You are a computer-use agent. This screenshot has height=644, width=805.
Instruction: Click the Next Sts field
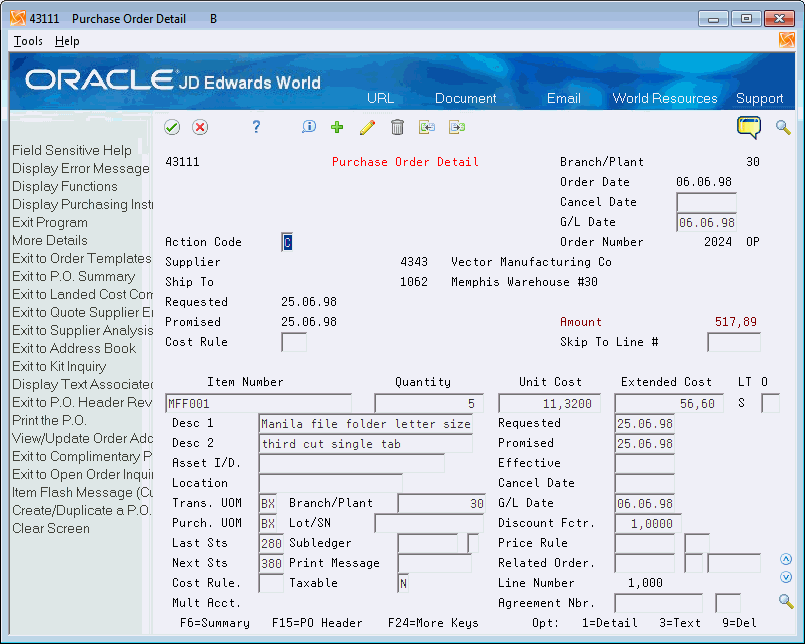271,563
